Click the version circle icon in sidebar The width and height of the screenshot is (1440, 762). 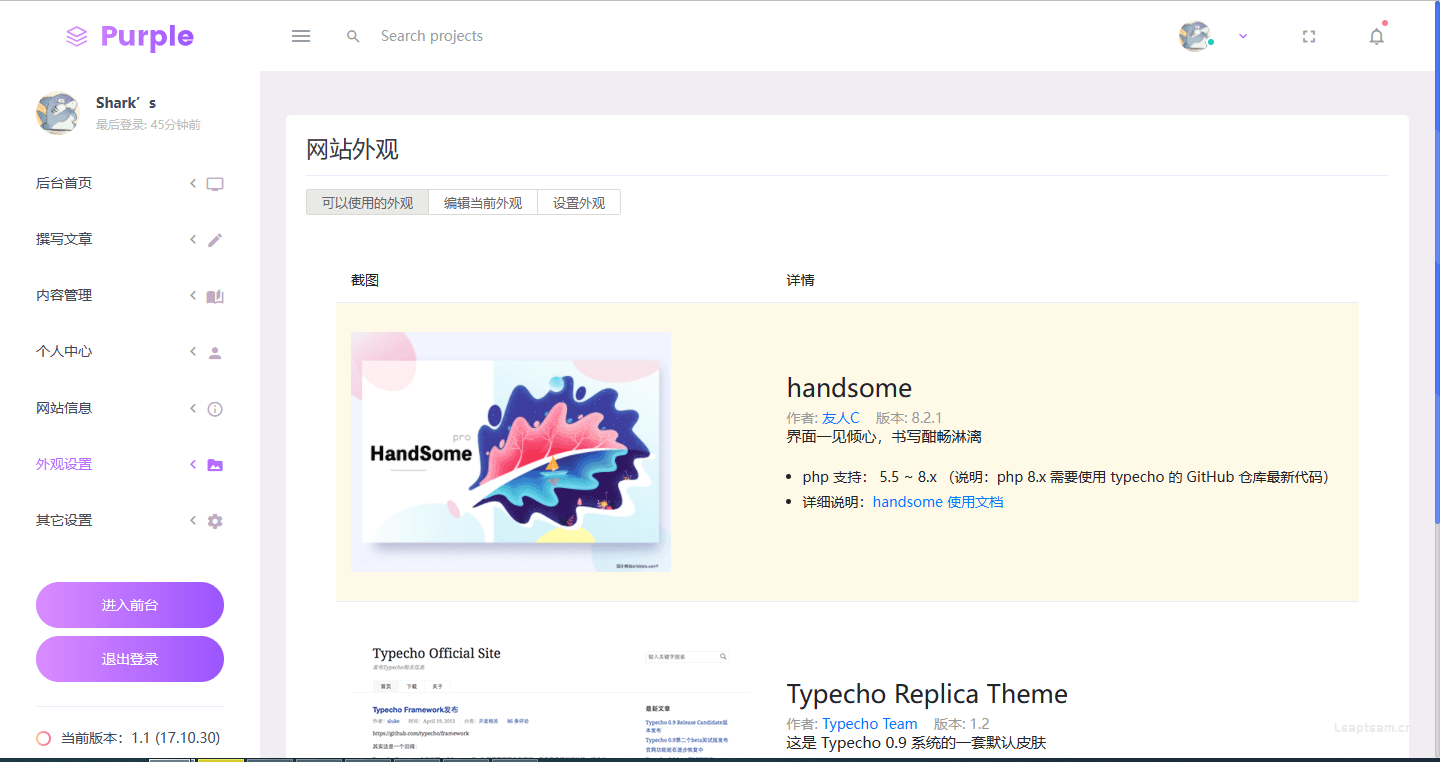(x=43, y=738)
